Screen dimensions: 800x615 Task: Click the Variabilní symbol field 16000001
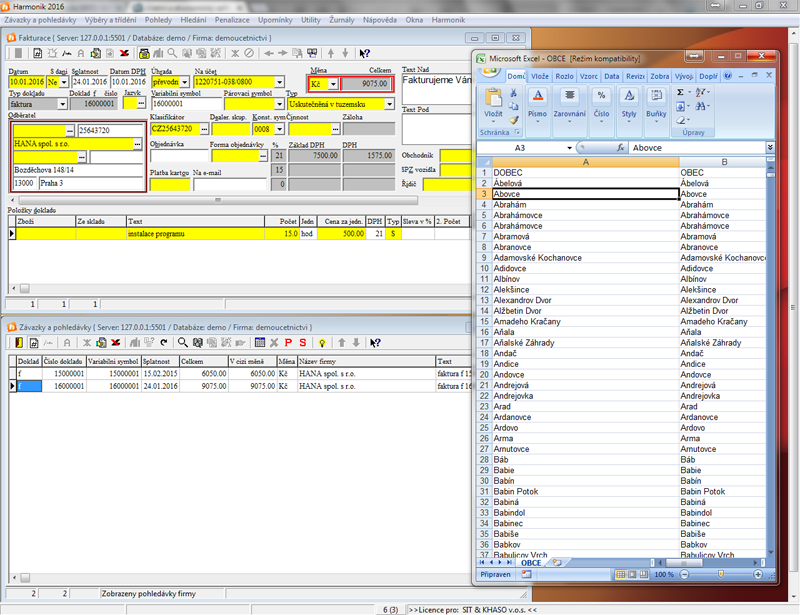(x=187, y=104)
